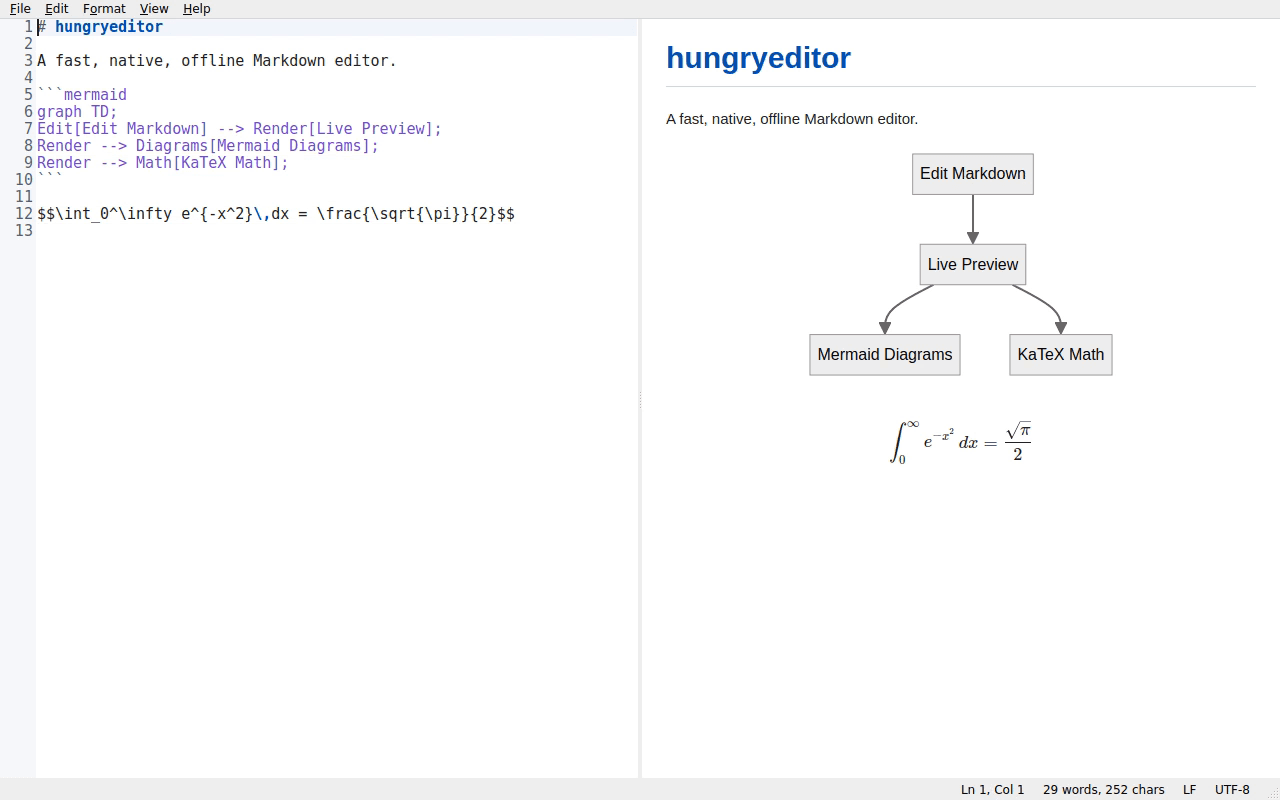Image resolution: width=1280 pixels, height=800 pixels.
Task: Click the 'LF' line ending indicator
Action: pyautogui.click(x=1190, y=790)
